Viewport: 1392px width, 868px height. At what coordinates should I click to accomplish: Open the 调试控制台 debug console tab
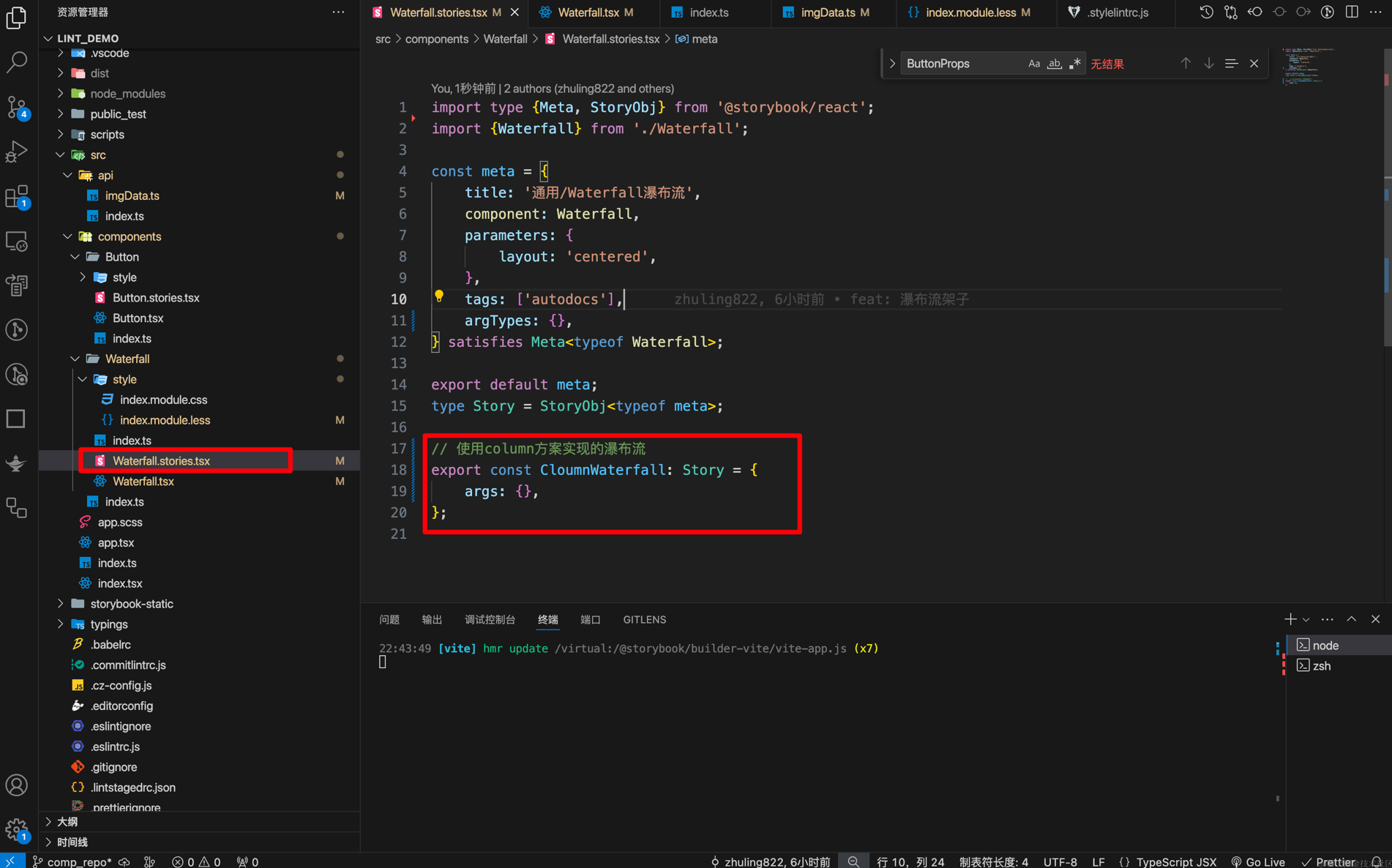click(490, 619)
